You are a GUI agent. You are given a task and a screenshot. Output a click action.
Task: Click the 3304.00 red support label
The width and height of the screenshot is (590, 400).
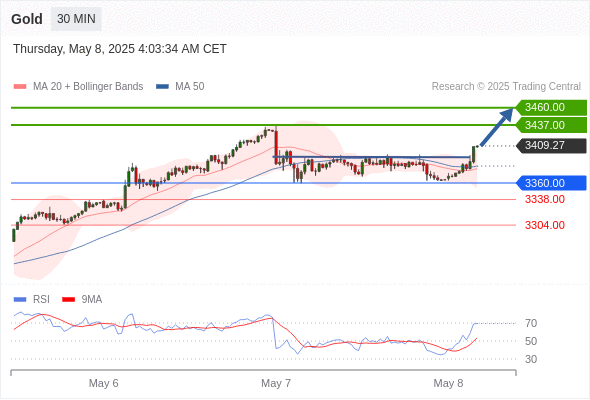pos(544,225)
